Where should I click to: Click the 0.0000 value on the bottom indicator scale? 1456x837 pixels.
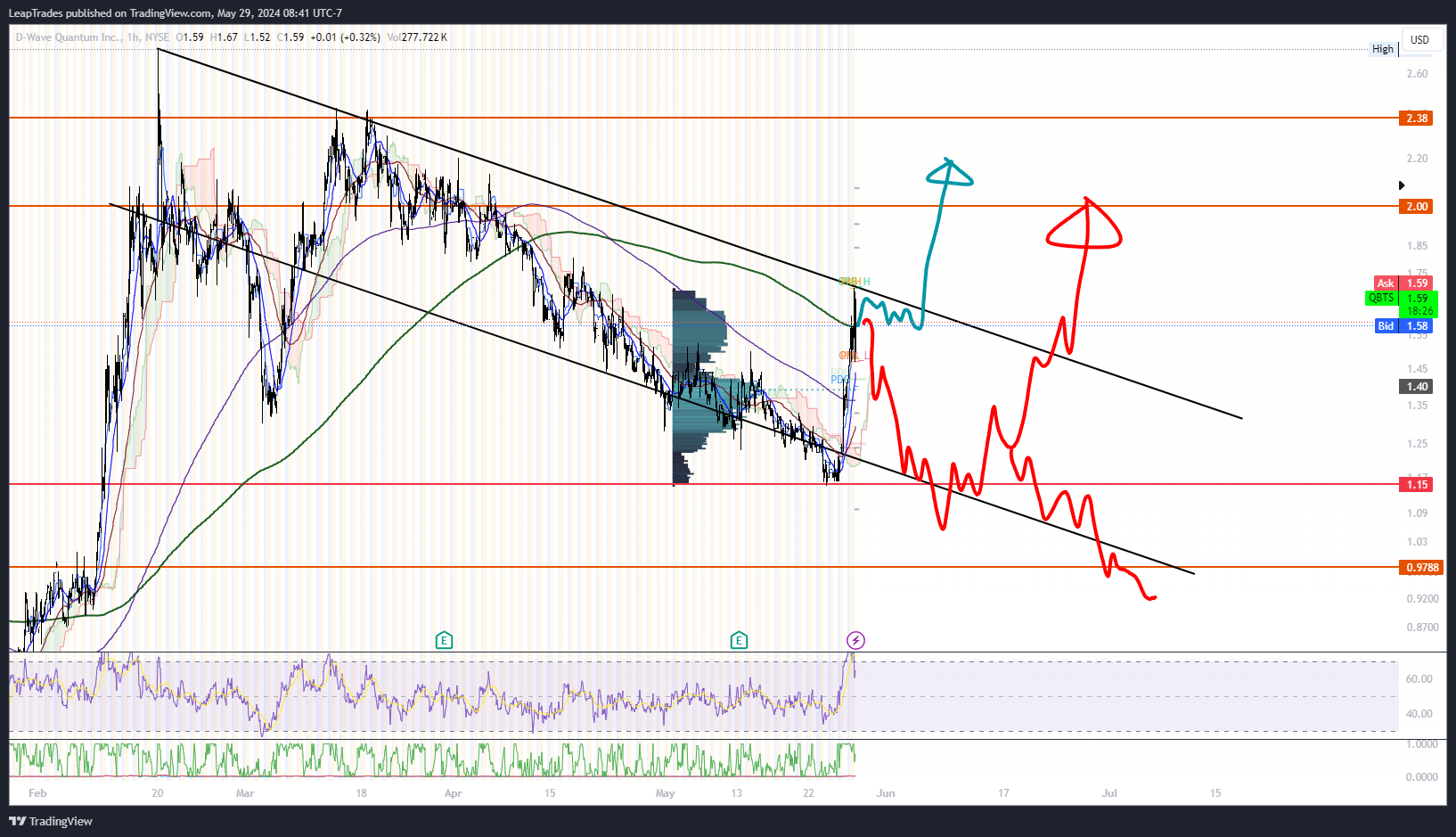click(x=1422, y=777)
